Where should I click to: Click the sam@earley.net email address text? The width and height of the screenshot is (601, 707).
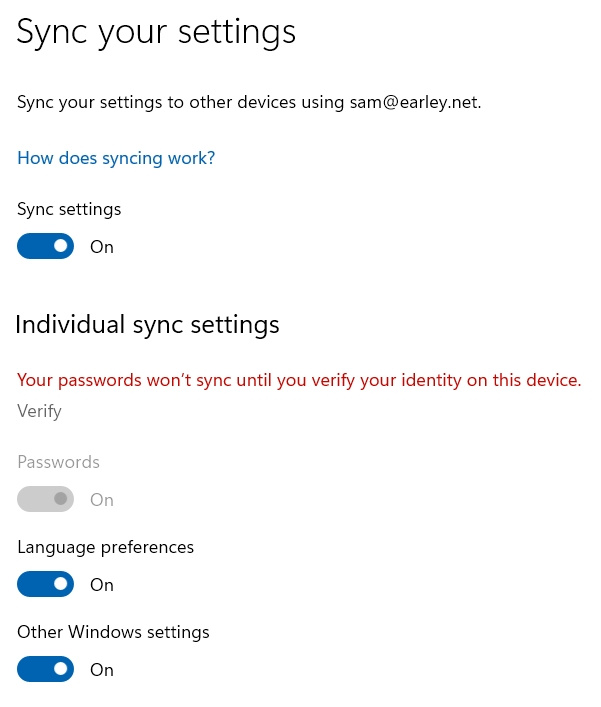tap(414, 102)
